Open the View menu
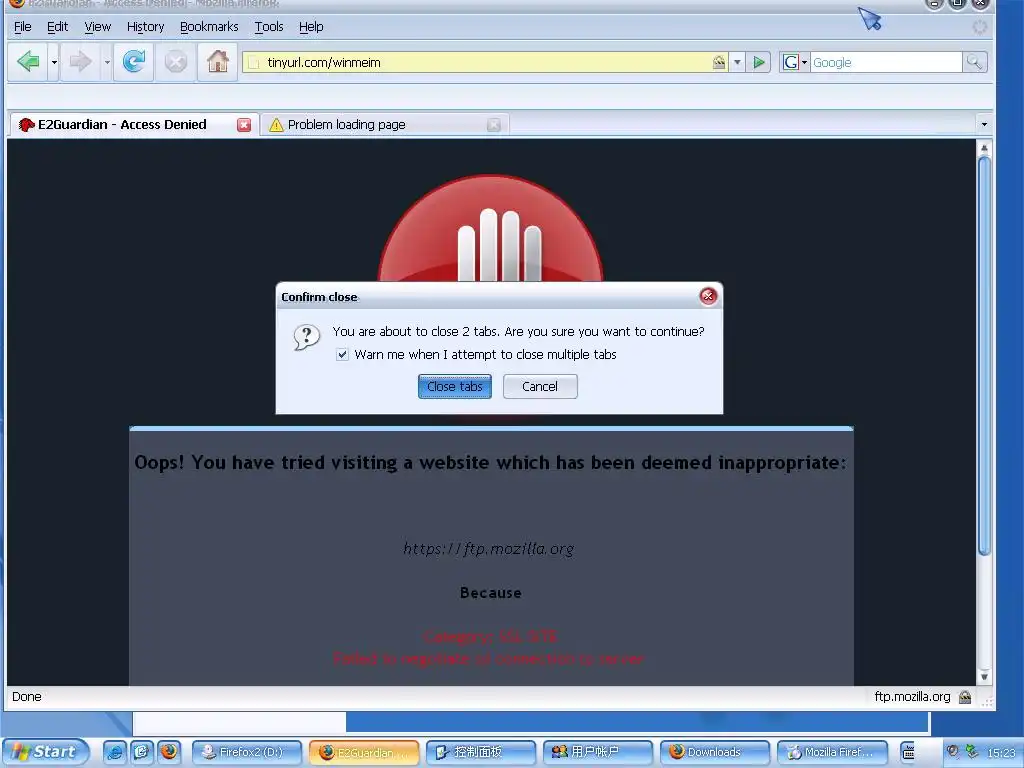Viewport: 1024px width, 768px height. pos(97,27)
